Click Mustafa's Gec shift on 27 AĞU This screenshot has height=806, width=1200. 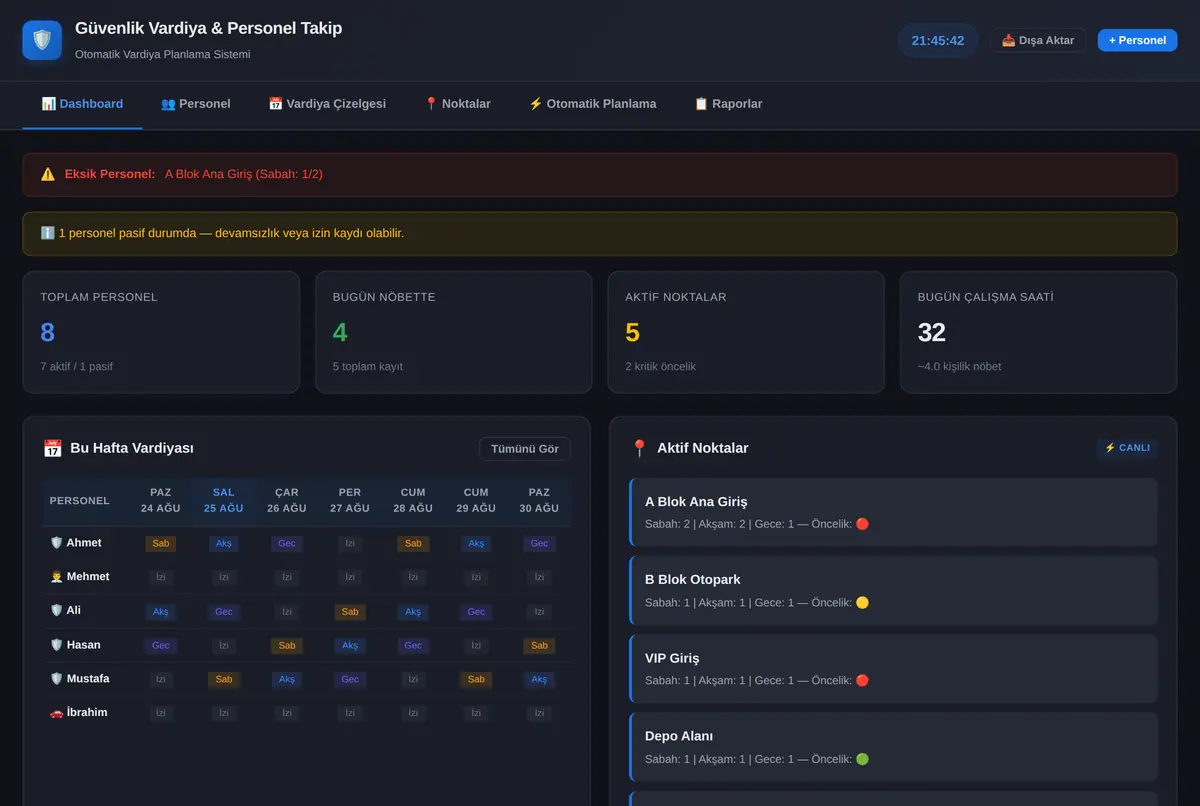coord(350,679)
